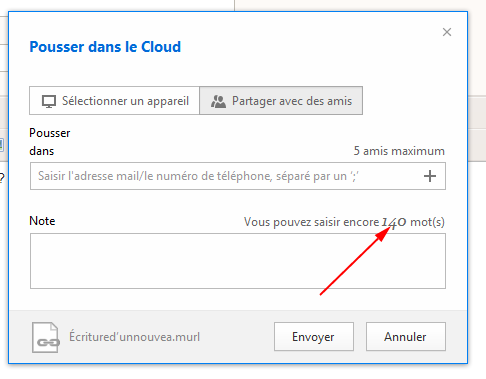
Task: Focus the email or phone number input field
Action: coord(227,176)
